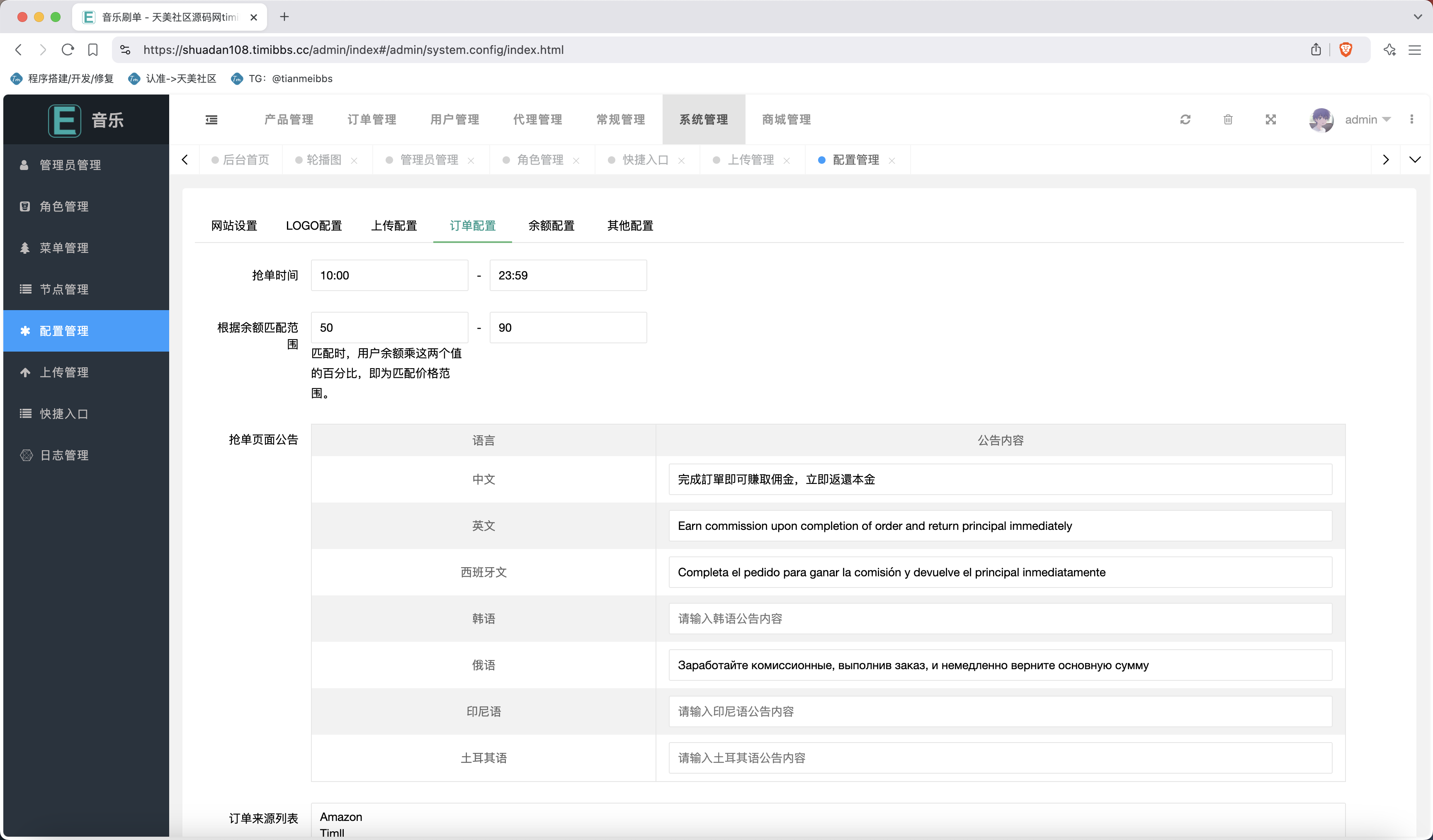This screenshot has height=840, width=1433.
Task: Switch to the 余额配置 config tab
Action: pos(551,226)
